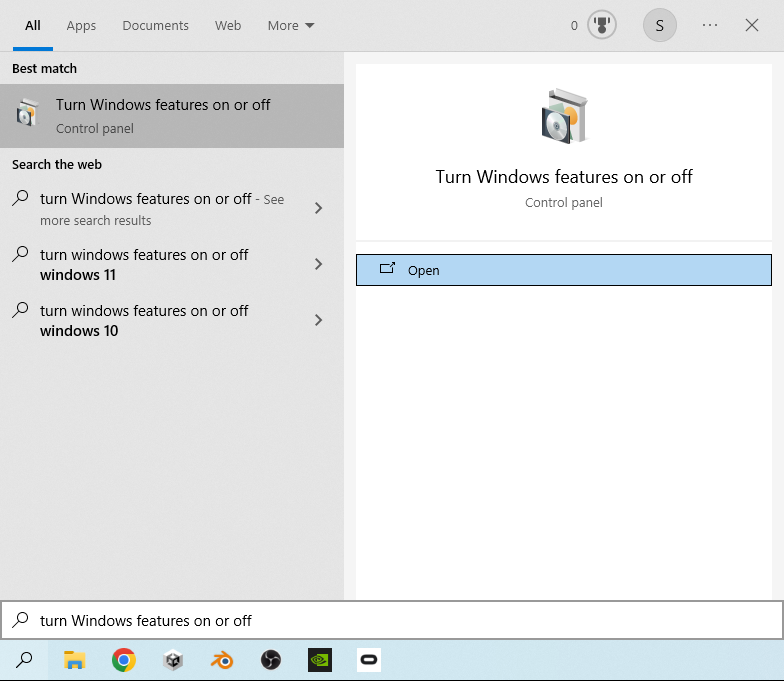The width and height of the screenshot is (784, 681).
Task: Select 'turn windows features on or off windows 10'
Action: click(x=172, y=320)
